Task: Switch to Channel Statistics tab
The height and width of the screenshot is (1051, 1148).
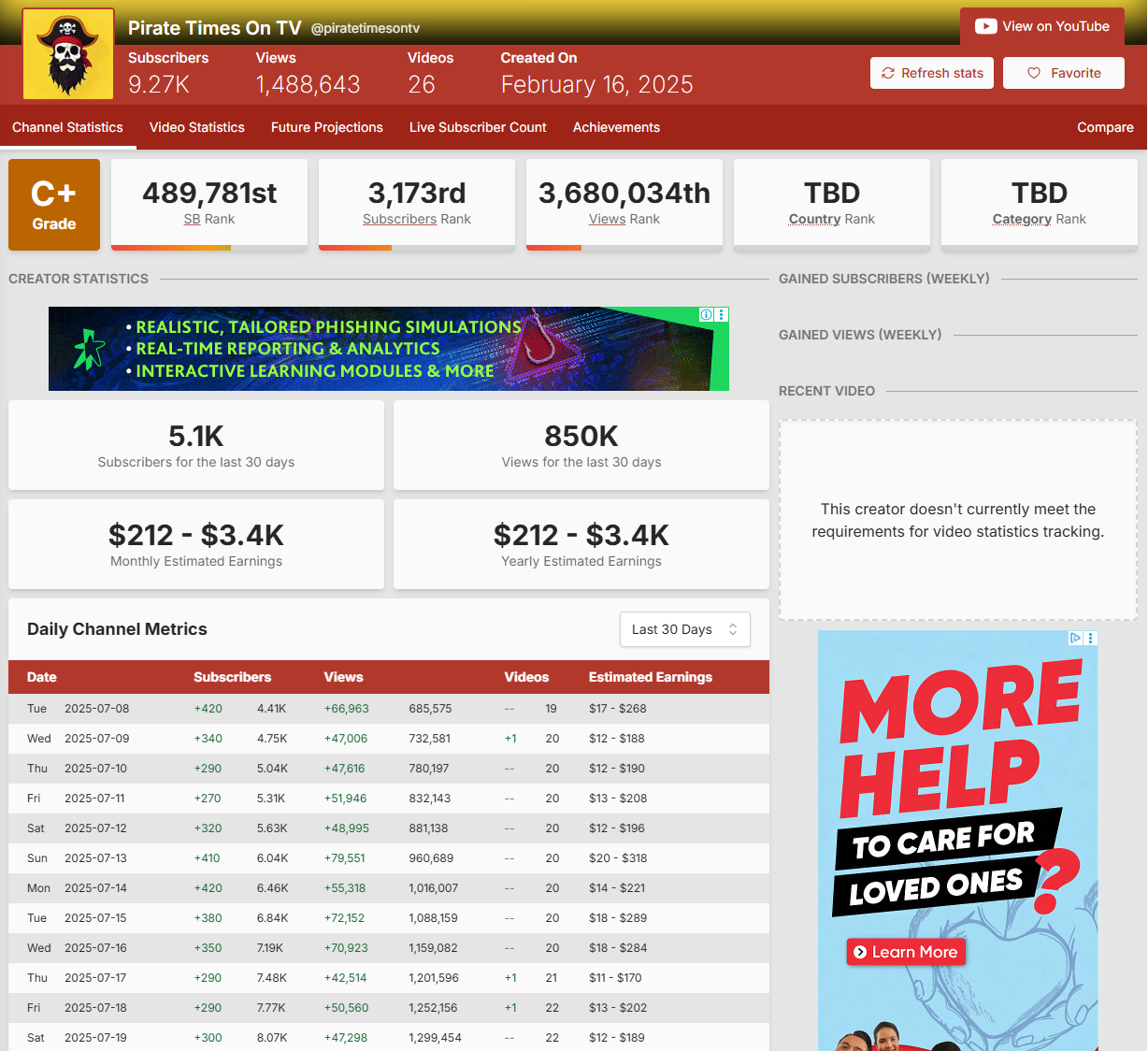Action: (x=67, y=127)
